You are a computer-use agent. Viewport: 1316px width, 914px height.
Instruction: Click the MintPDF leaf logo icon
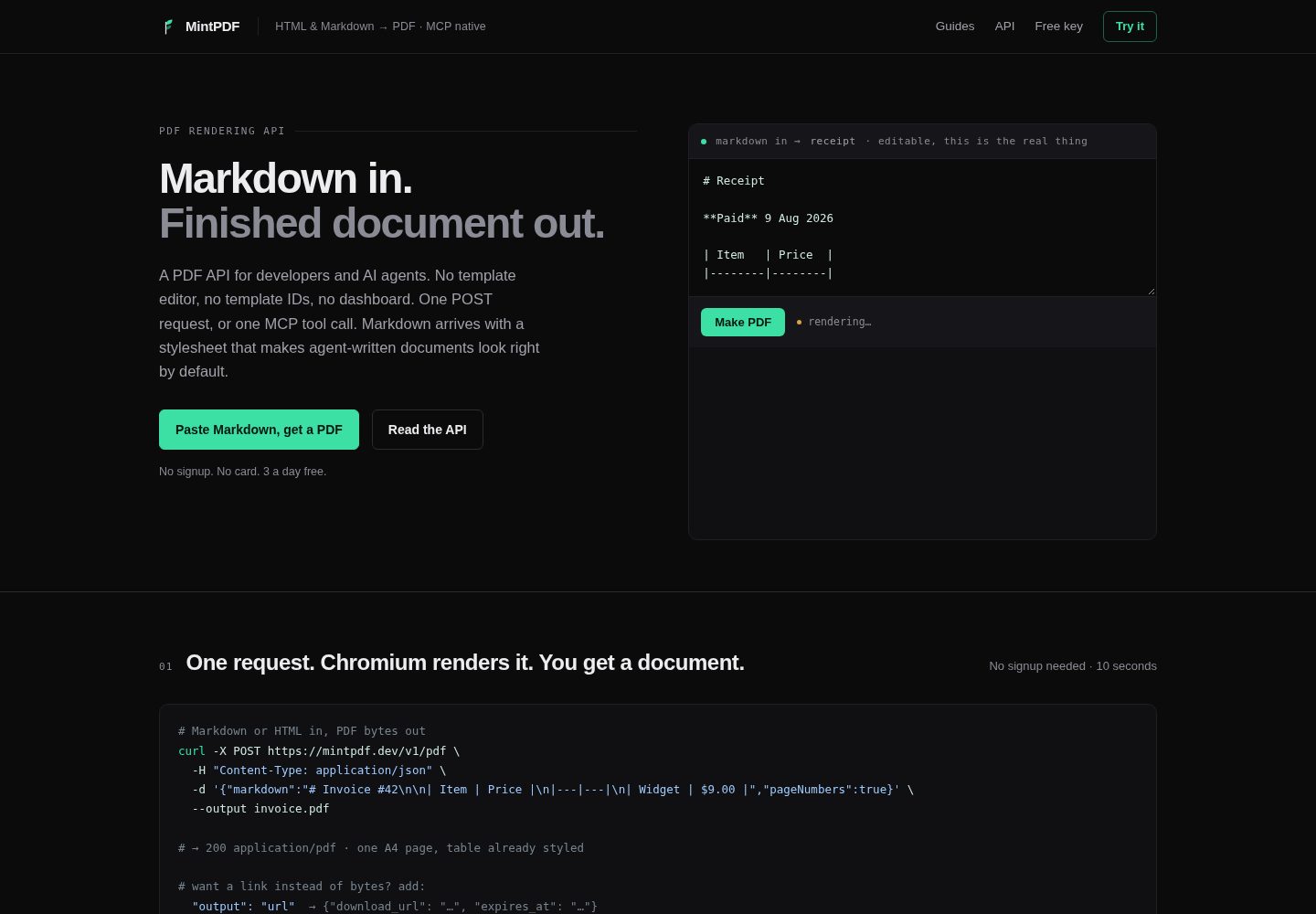point(168,27)
